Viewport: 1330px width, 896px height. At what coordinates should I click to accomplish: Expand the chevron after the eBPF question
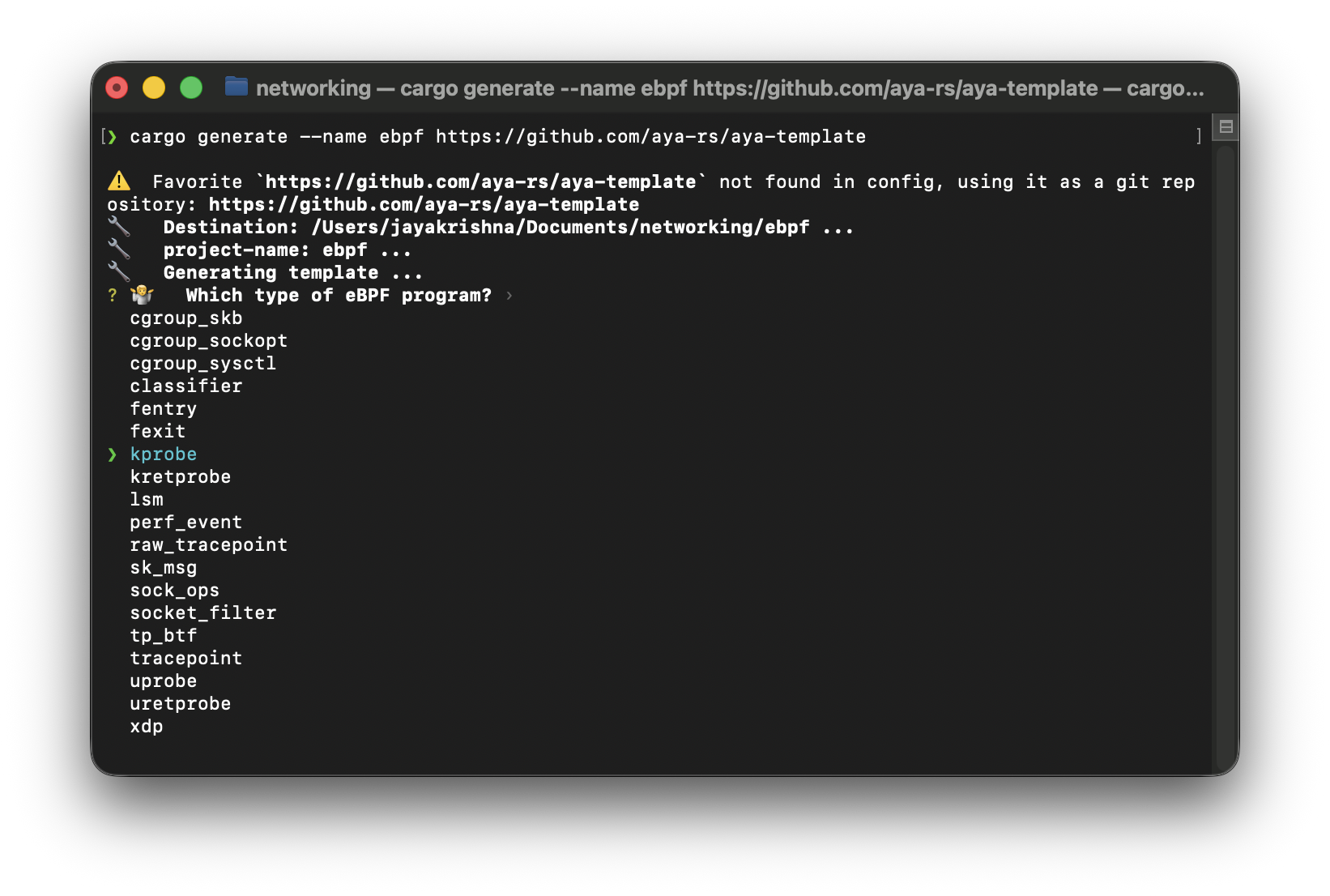pos(509,296)
